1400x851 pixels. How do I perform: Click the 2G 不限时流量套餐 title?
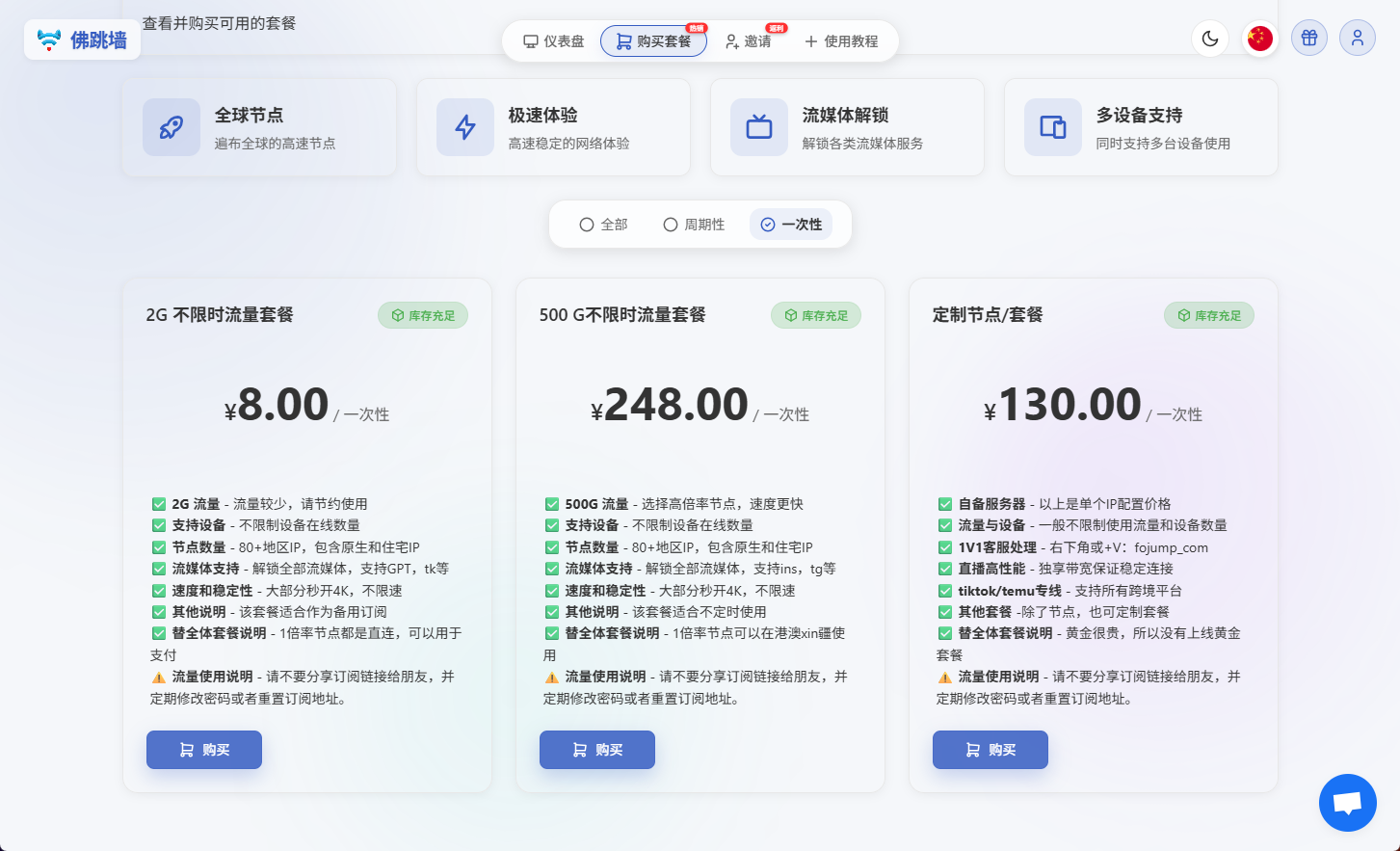pos(220,315)
